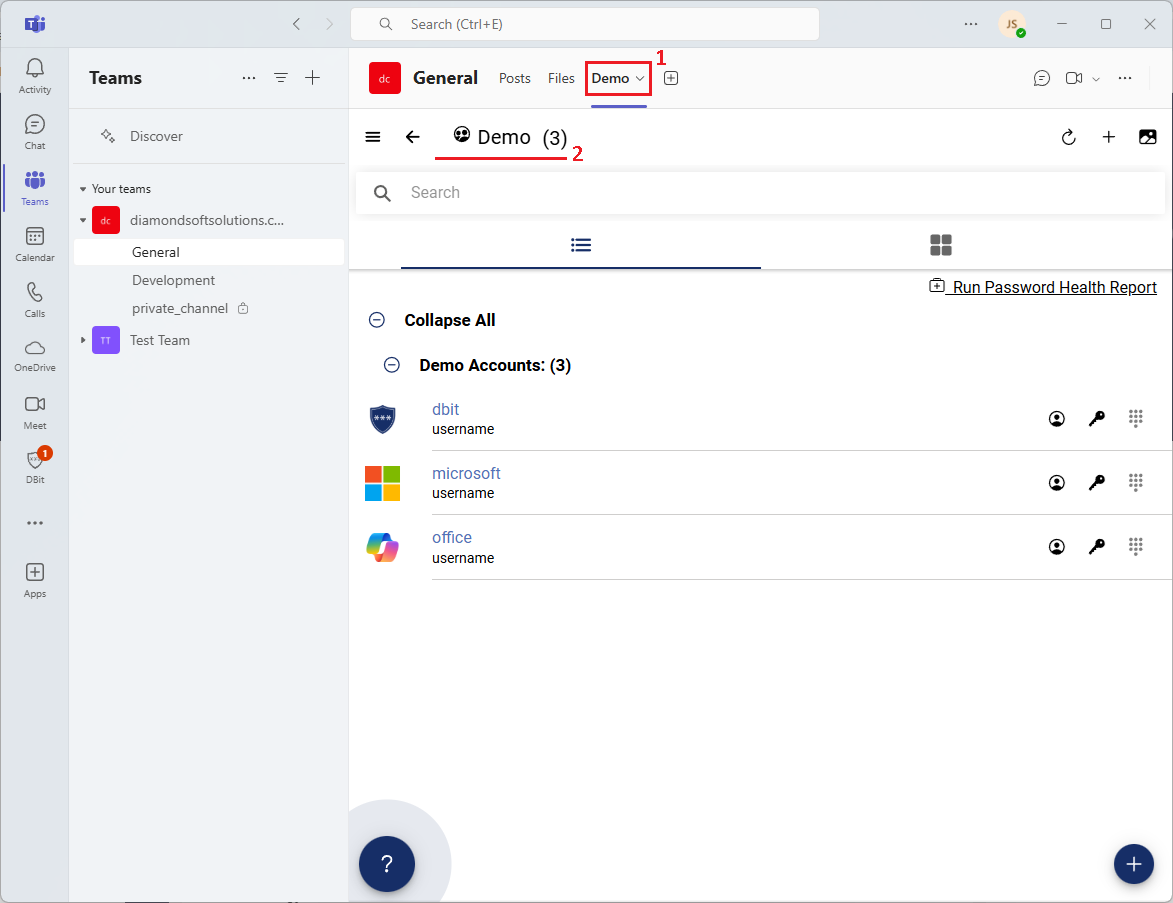Image resolution: width=1173 pixels, height=903 pixels.
Task: Open dbit row options grid
Action: click(x=1136, y=419)
